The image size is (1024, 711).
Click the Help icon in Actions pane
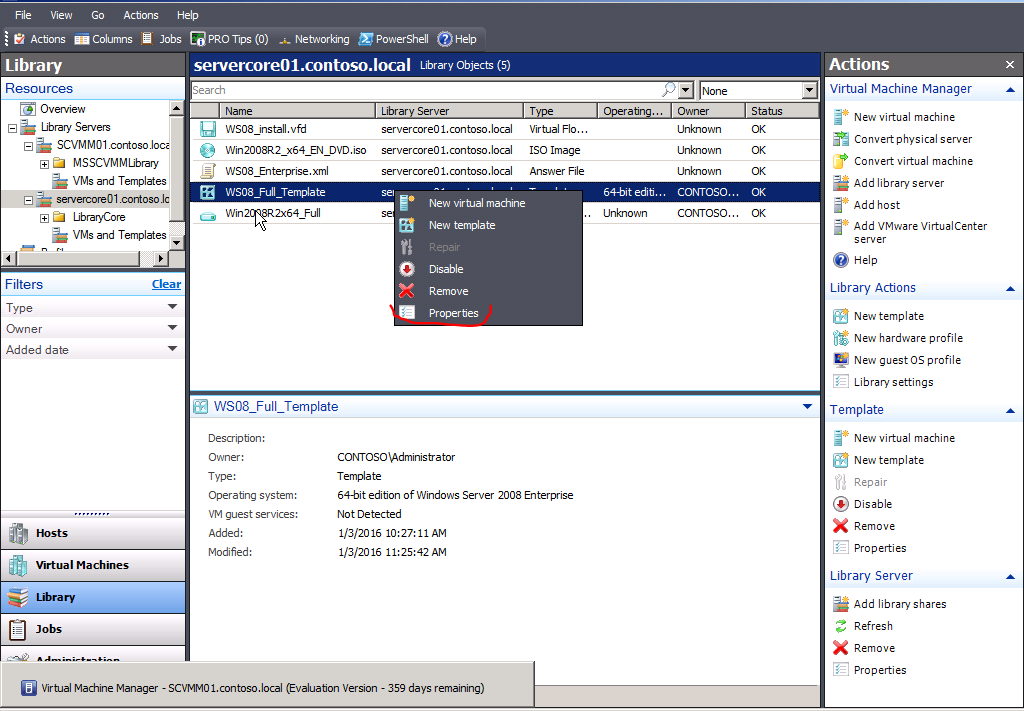(840, 260)
